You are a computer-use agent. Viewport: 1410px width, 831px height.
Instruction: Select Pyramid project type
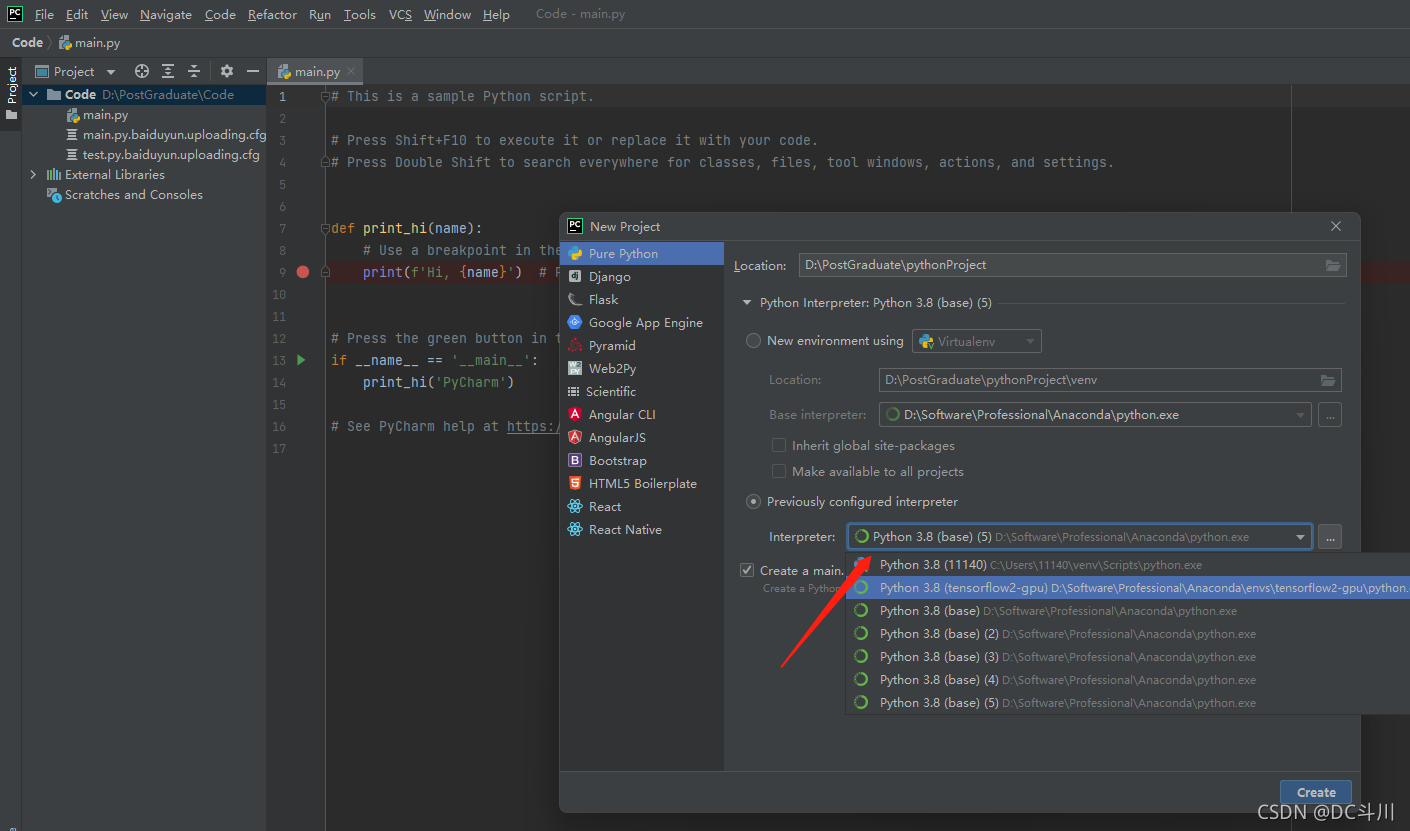pyautogui.click(x=642, y=346)
